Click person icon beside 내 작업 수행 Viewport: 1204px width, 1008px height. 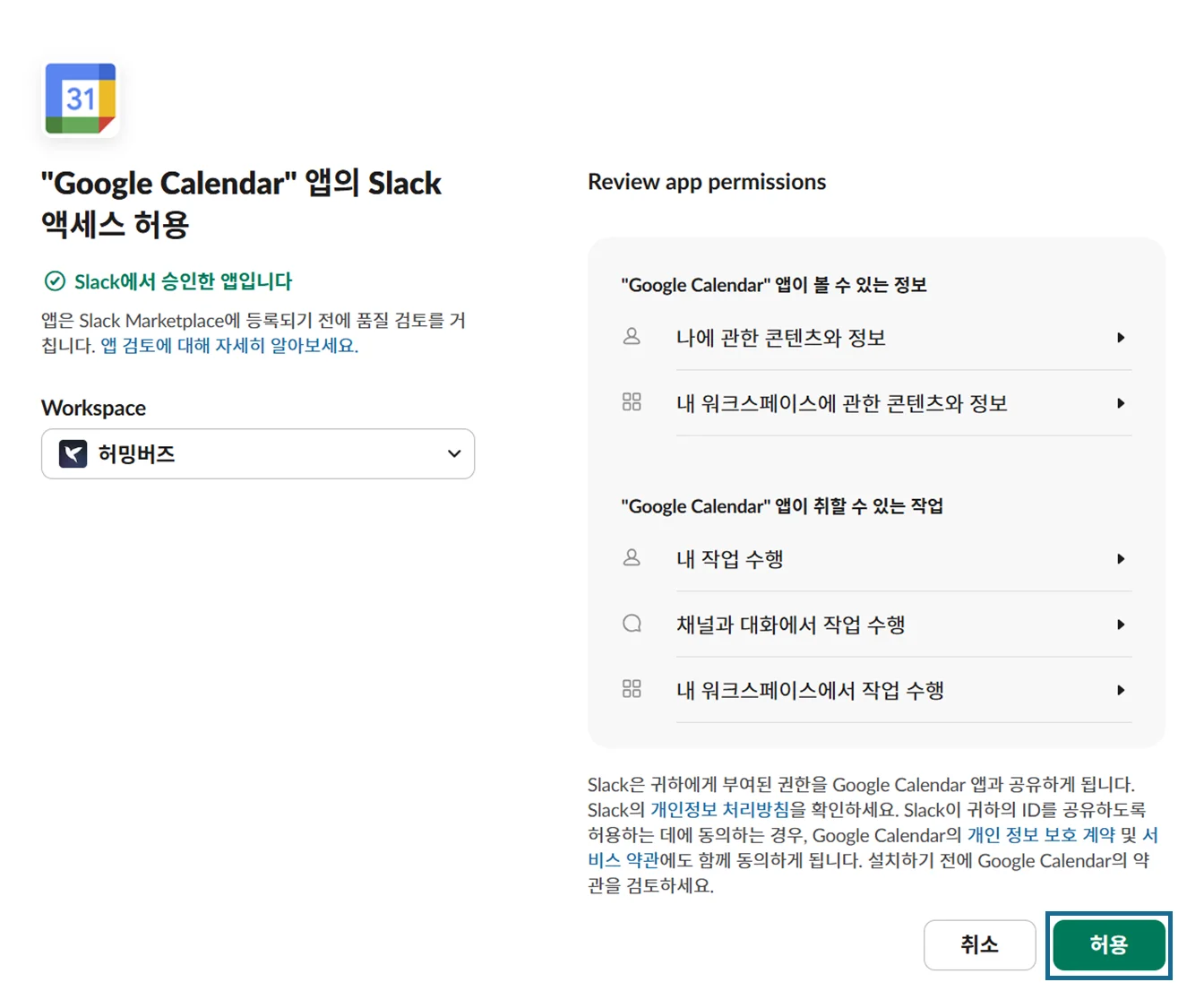click(x=632, y=558)
